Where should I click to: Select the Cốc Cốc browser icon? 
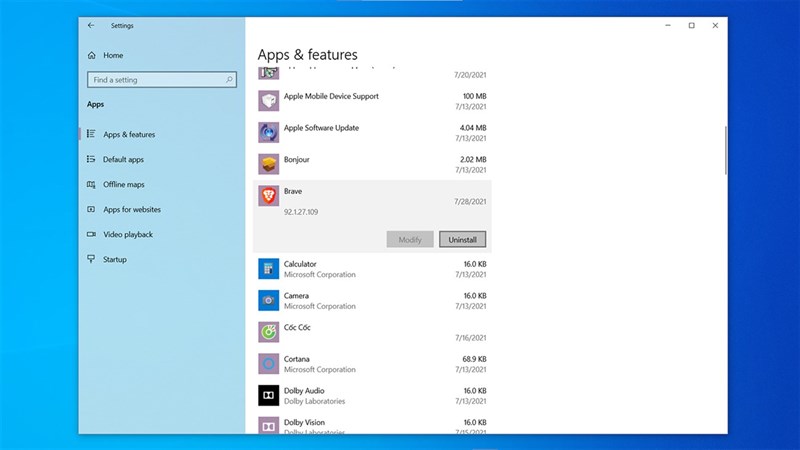pyautogui.click(x=268, y=331)
